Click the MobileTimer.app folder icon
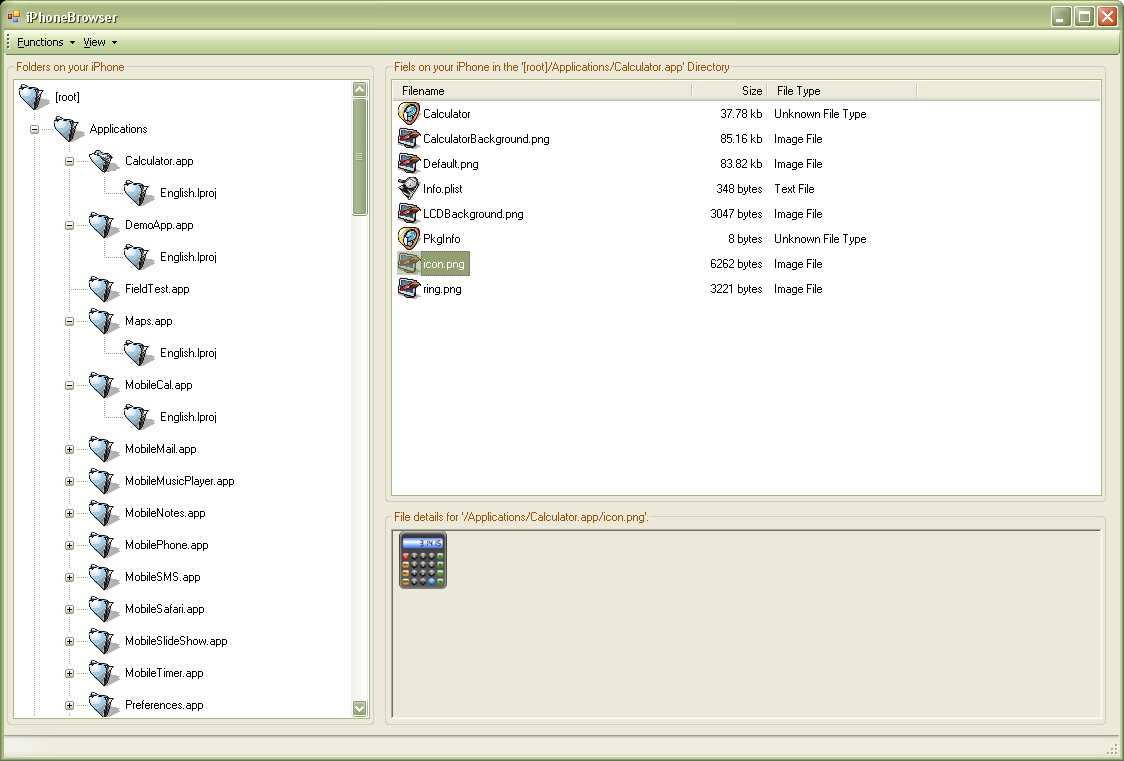Screen dimensions: 1124x761 point(103,673)
